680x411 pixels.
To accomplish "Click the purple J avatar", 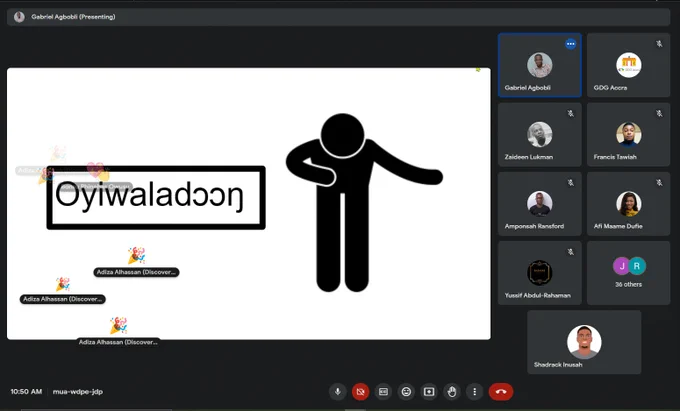I will (x=621, y=266).
